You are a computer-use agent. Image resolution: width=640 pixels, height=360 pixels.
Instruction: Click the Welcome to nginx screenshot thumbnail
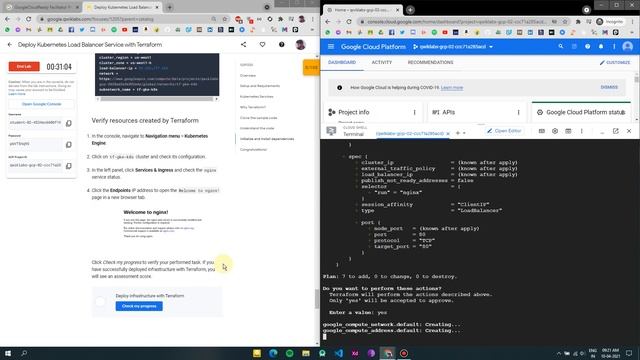(163, 224)
